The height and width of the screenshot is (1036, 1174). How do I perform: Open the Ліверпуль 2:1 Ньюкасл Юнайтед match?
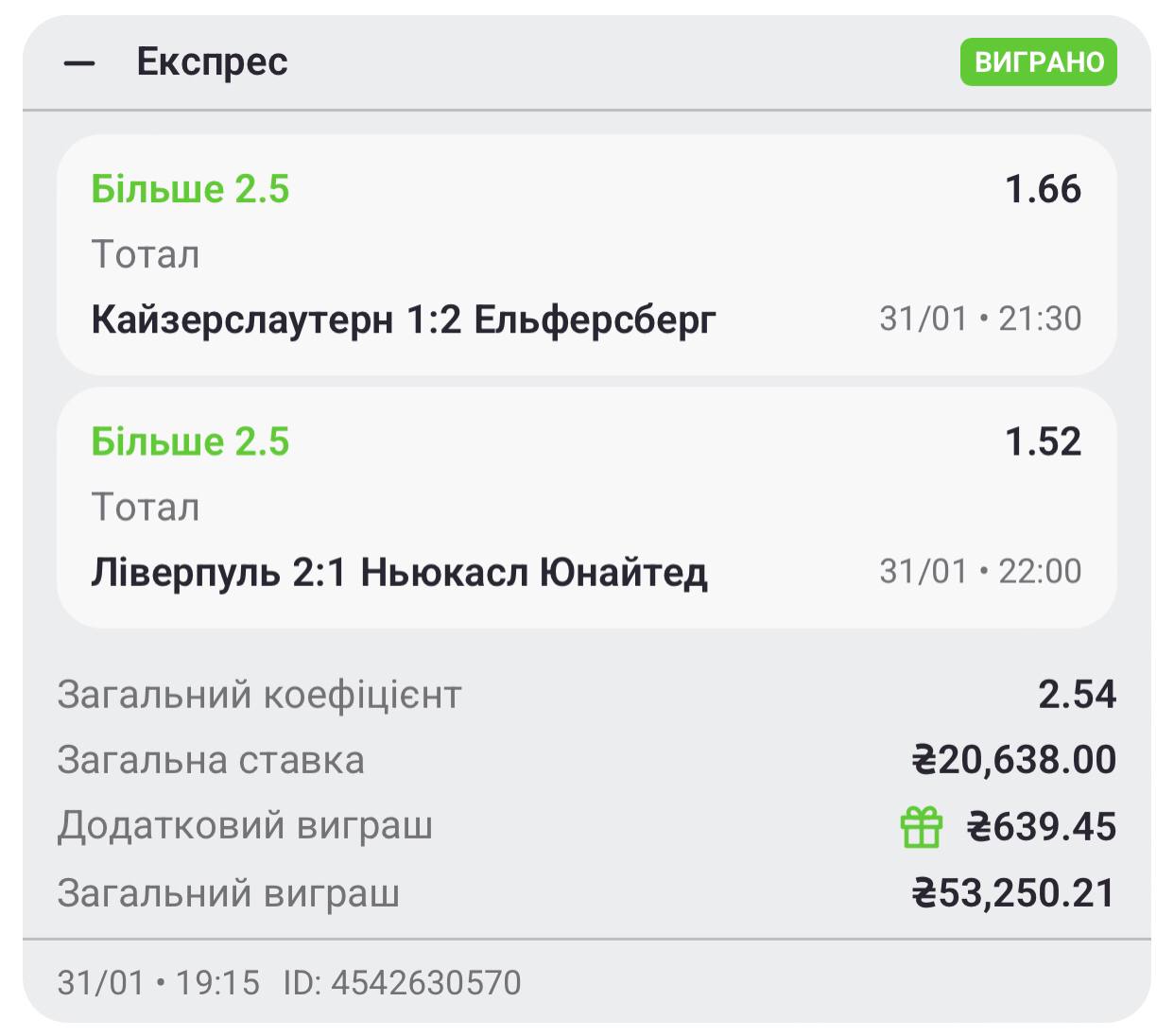click(x=399, y=572)
